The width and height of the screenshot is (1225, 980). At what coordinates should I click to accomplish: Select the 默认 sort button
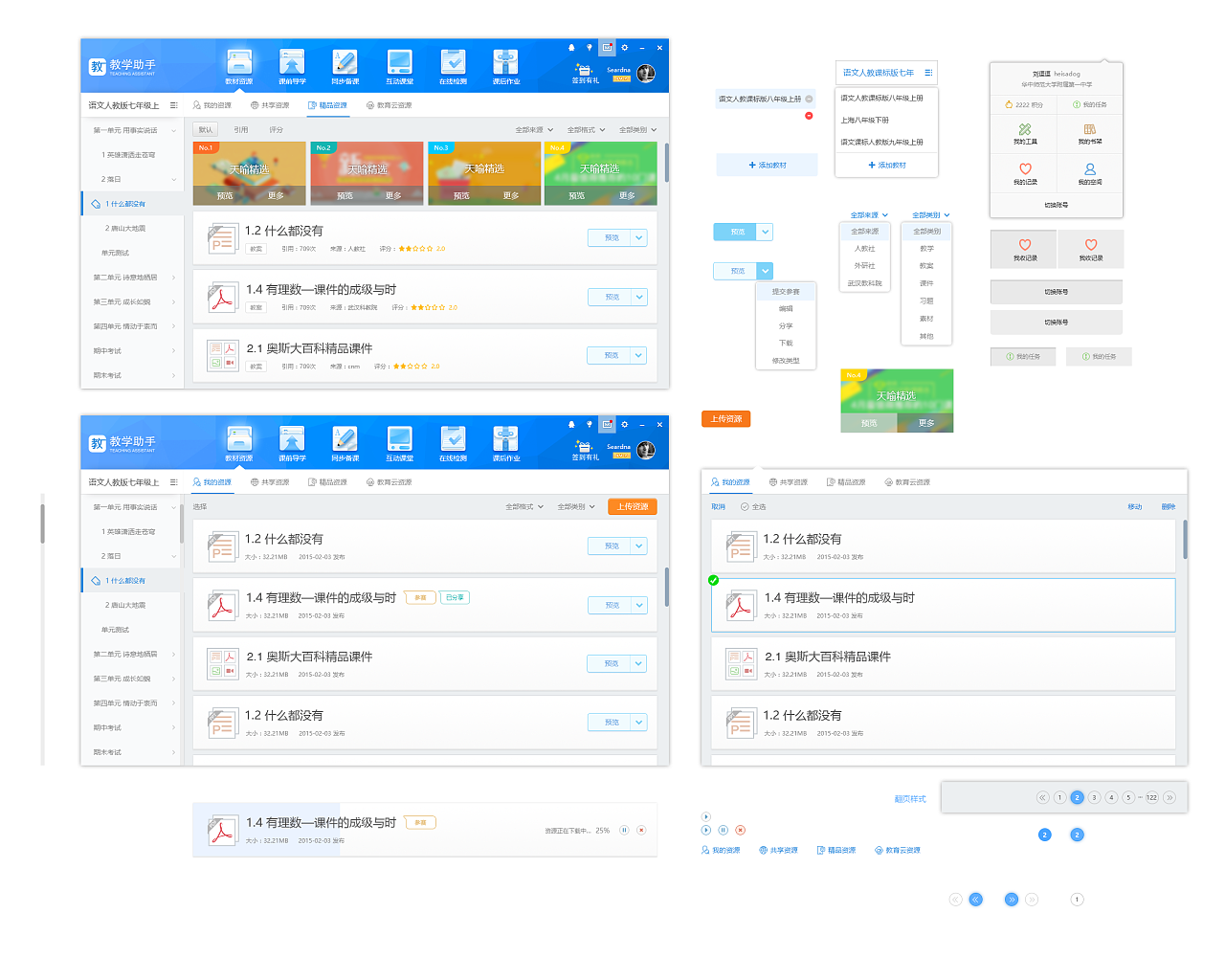tap(206, 129)
